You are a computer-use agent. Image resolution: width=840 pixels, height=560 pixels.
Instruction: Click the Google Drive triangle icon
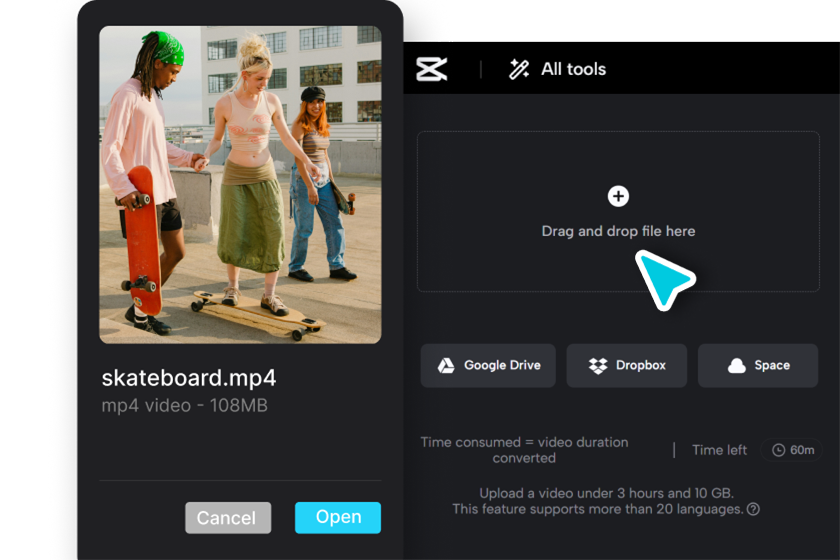tap(446, 365)
